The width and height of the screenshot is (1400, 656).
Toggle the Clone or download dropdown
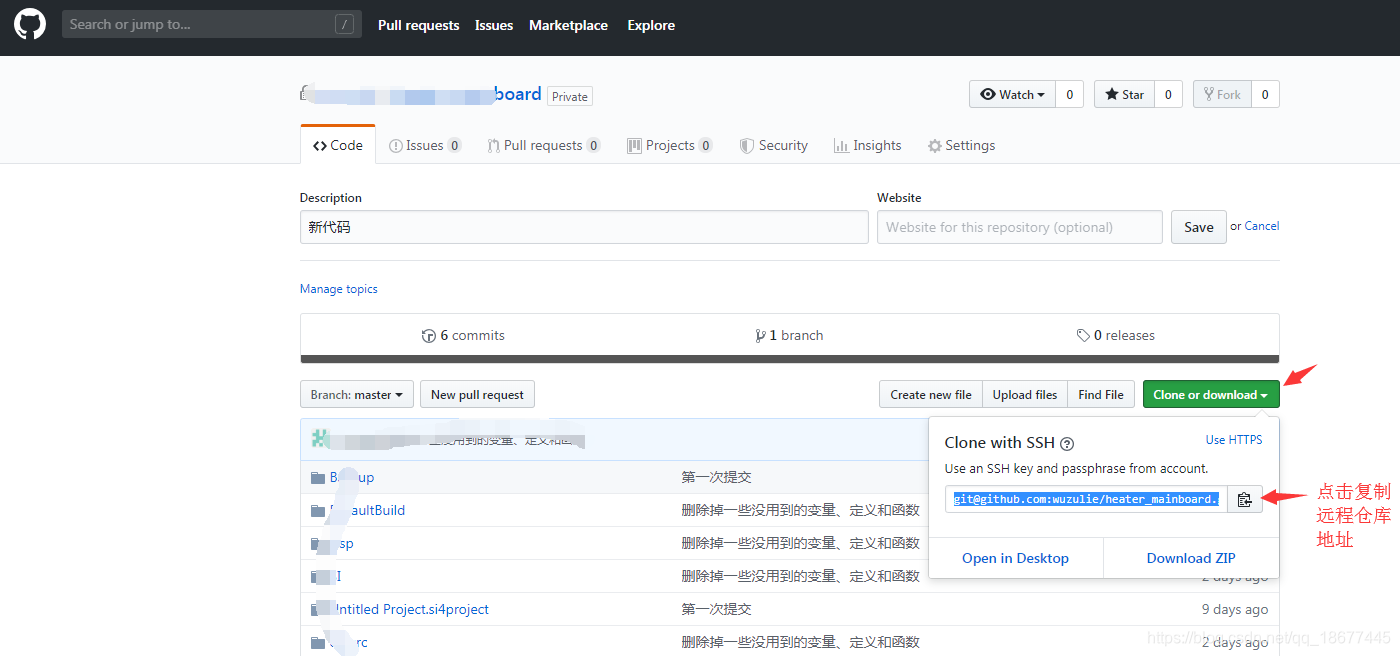1211,394
